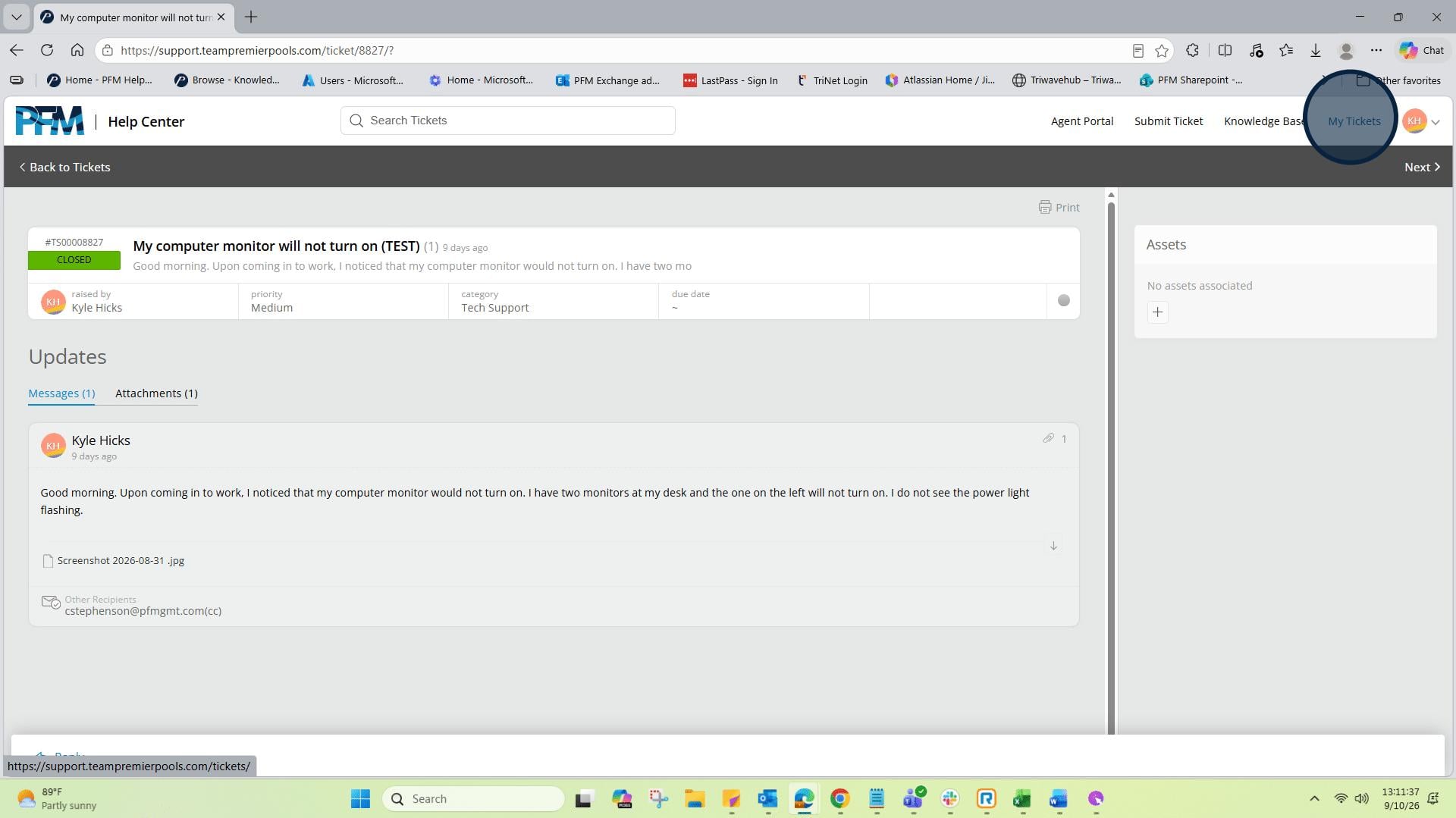
Task: Open the browser settings and more menu
Action: pyautogui.click(x=1376, y=51)
